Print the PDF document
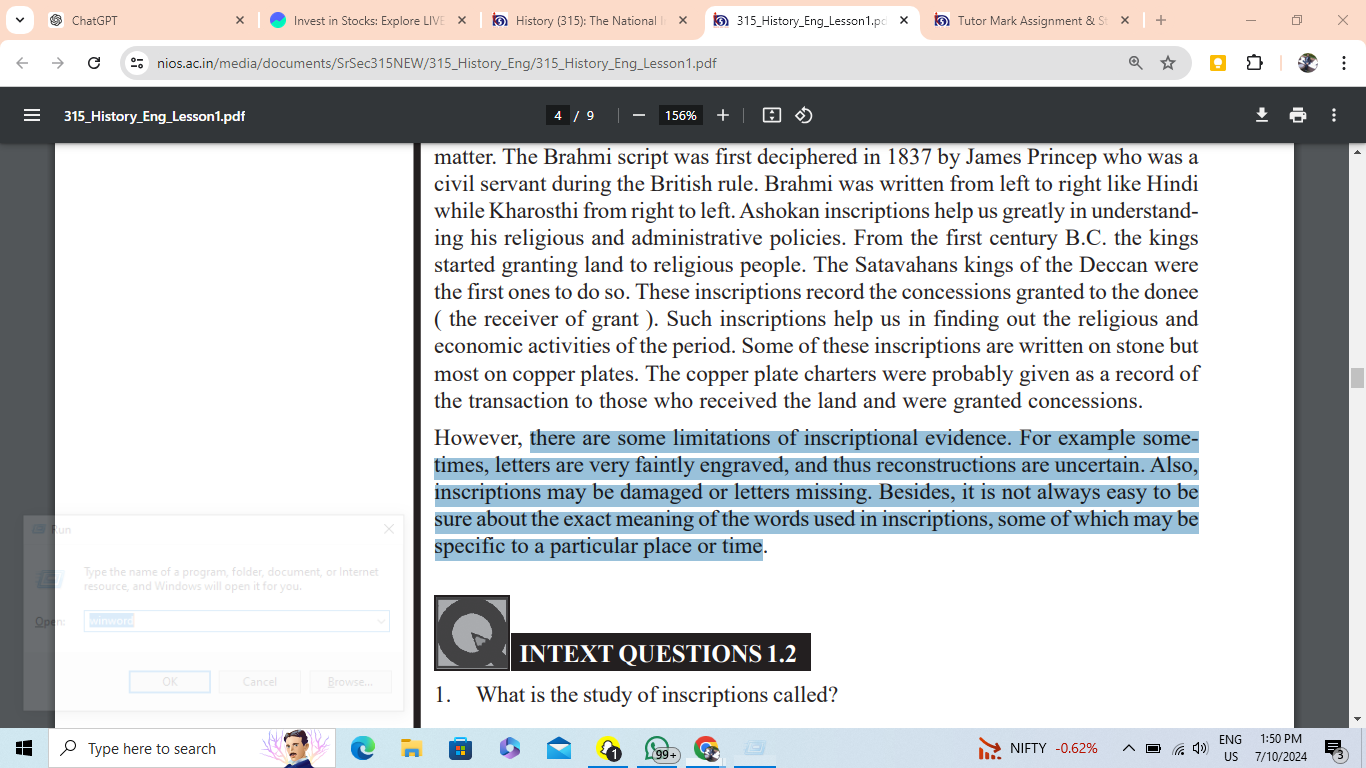 click(1298, 115)
